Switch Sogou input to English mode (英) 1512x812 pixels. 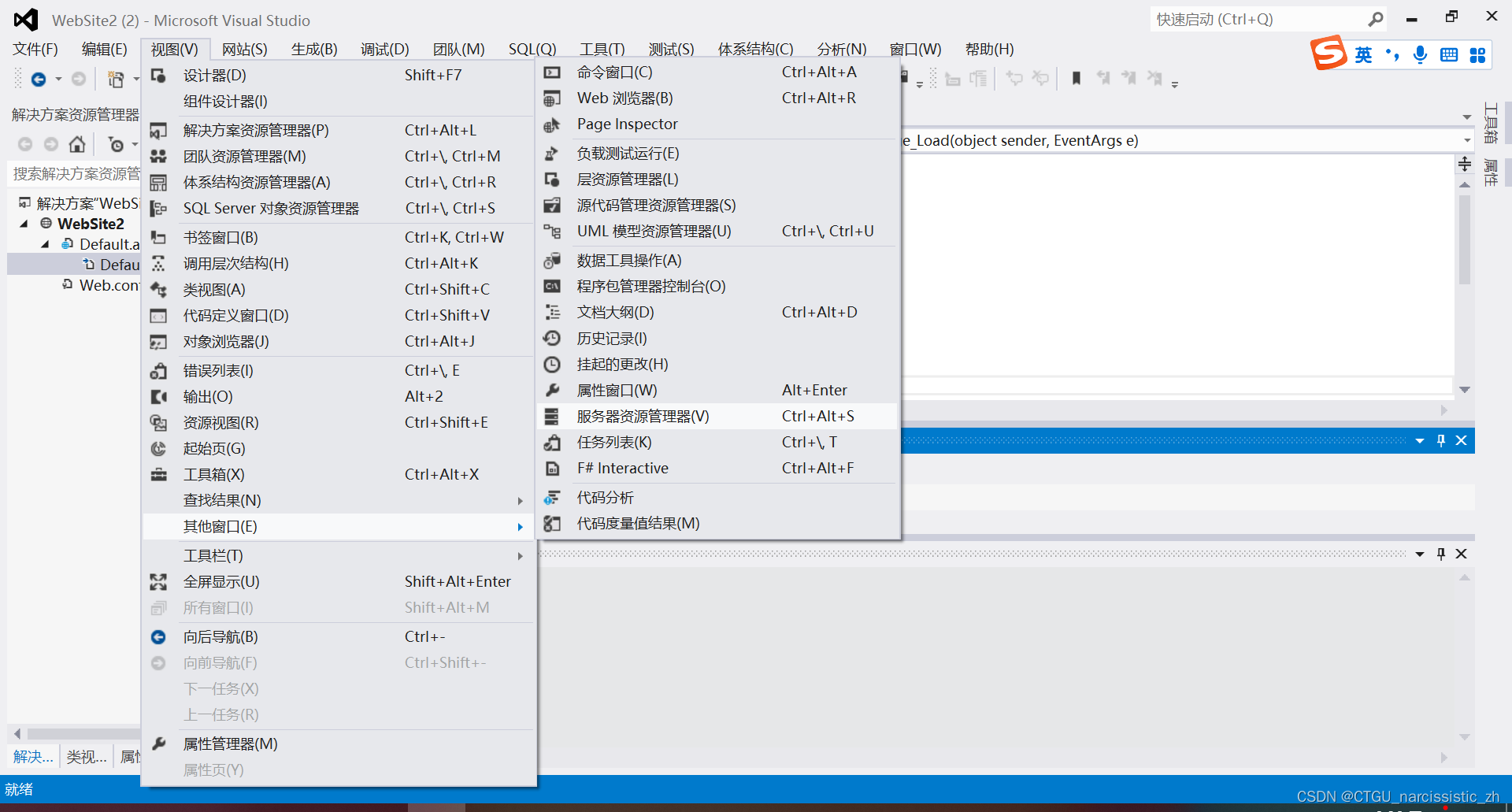(1363, 54)
